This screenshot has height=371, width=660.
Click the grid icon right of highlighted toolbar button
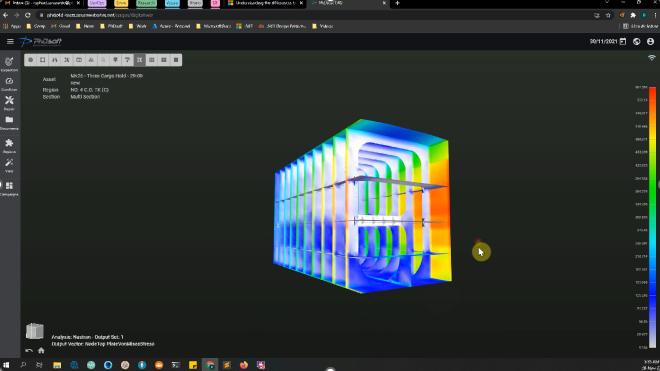click(152, 60)
